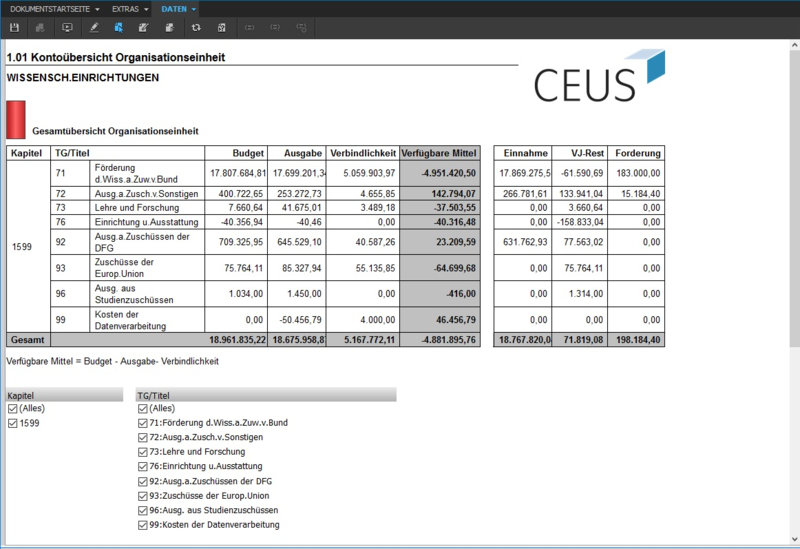Expand the Dokumentstartseite dropdown arrow
Image resolution: width=800 pixels, height=549 pixels.
click(98, 8)
